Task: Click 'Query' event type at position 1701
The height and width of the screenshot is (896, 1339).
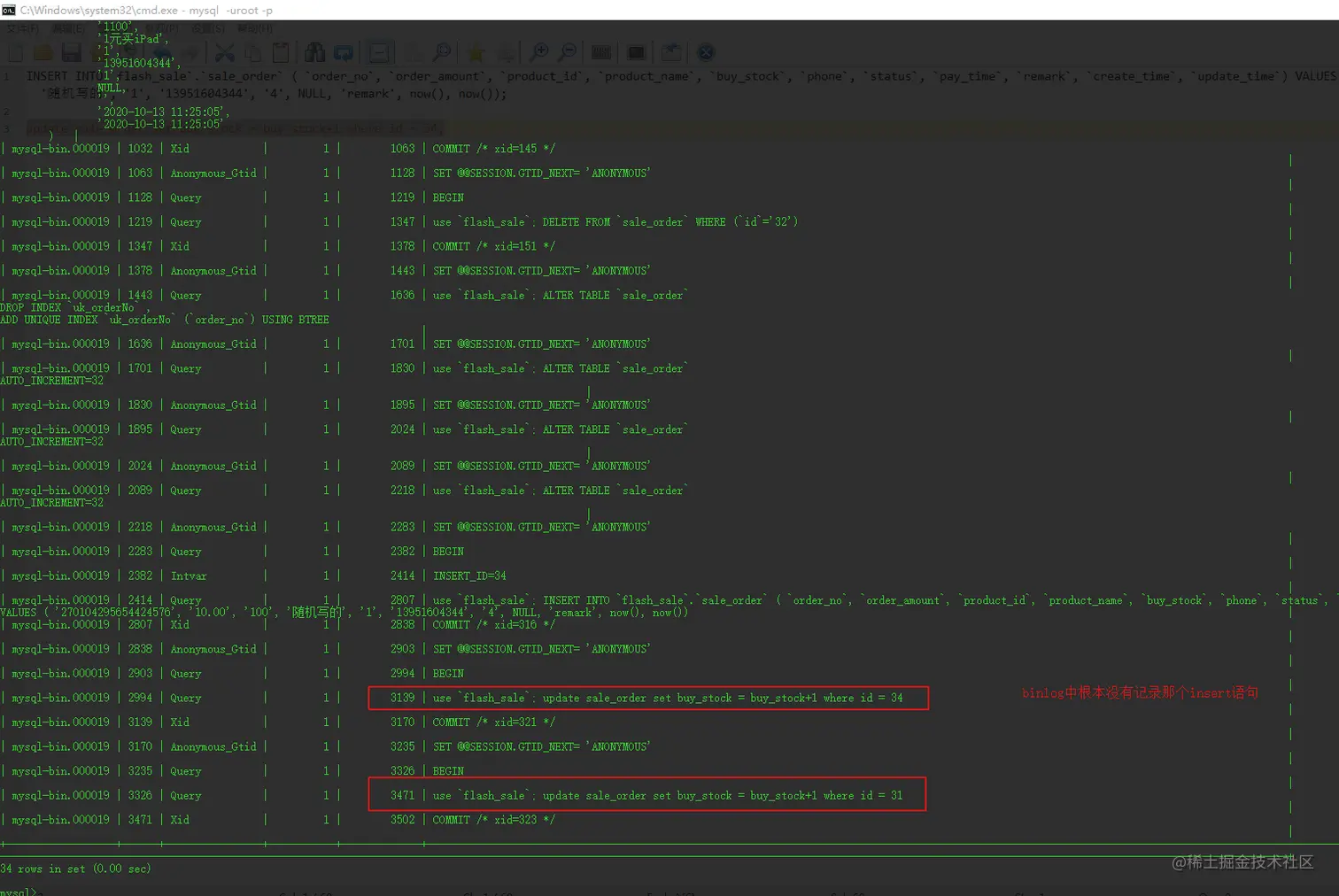Action: (x=186, y=368)
